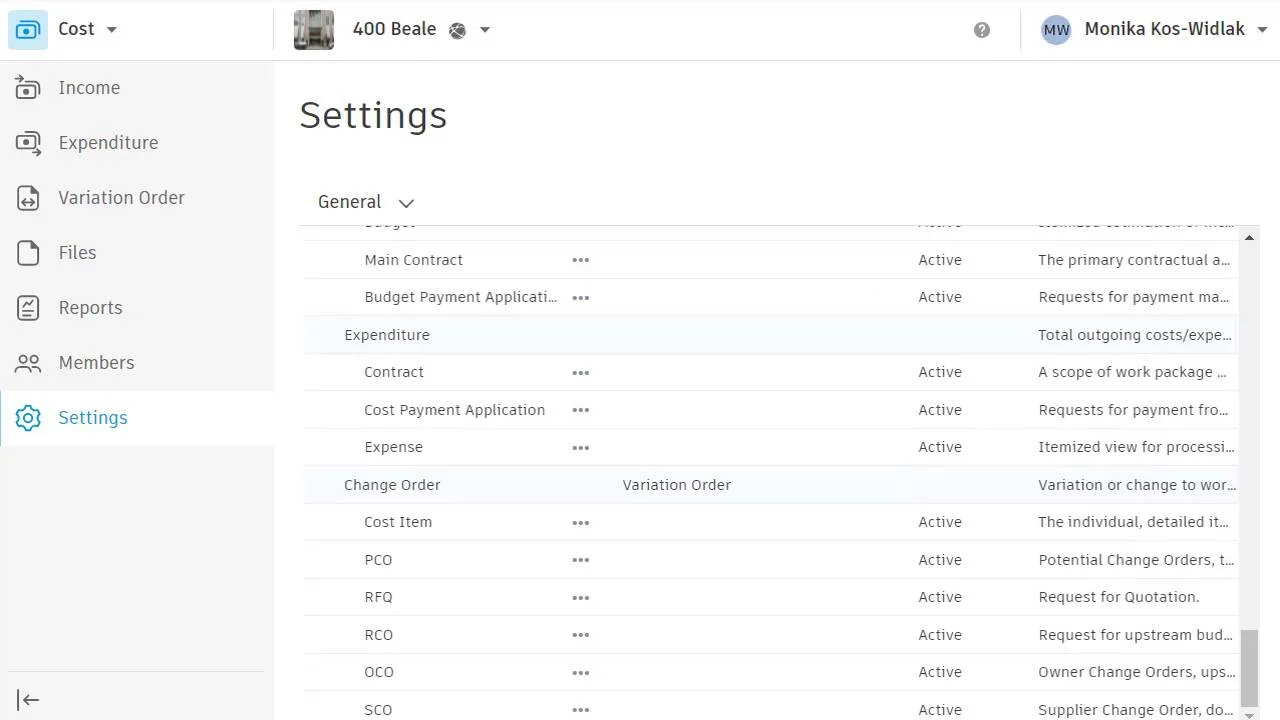Open the Members sidebar icon

(x=28, y=363)
